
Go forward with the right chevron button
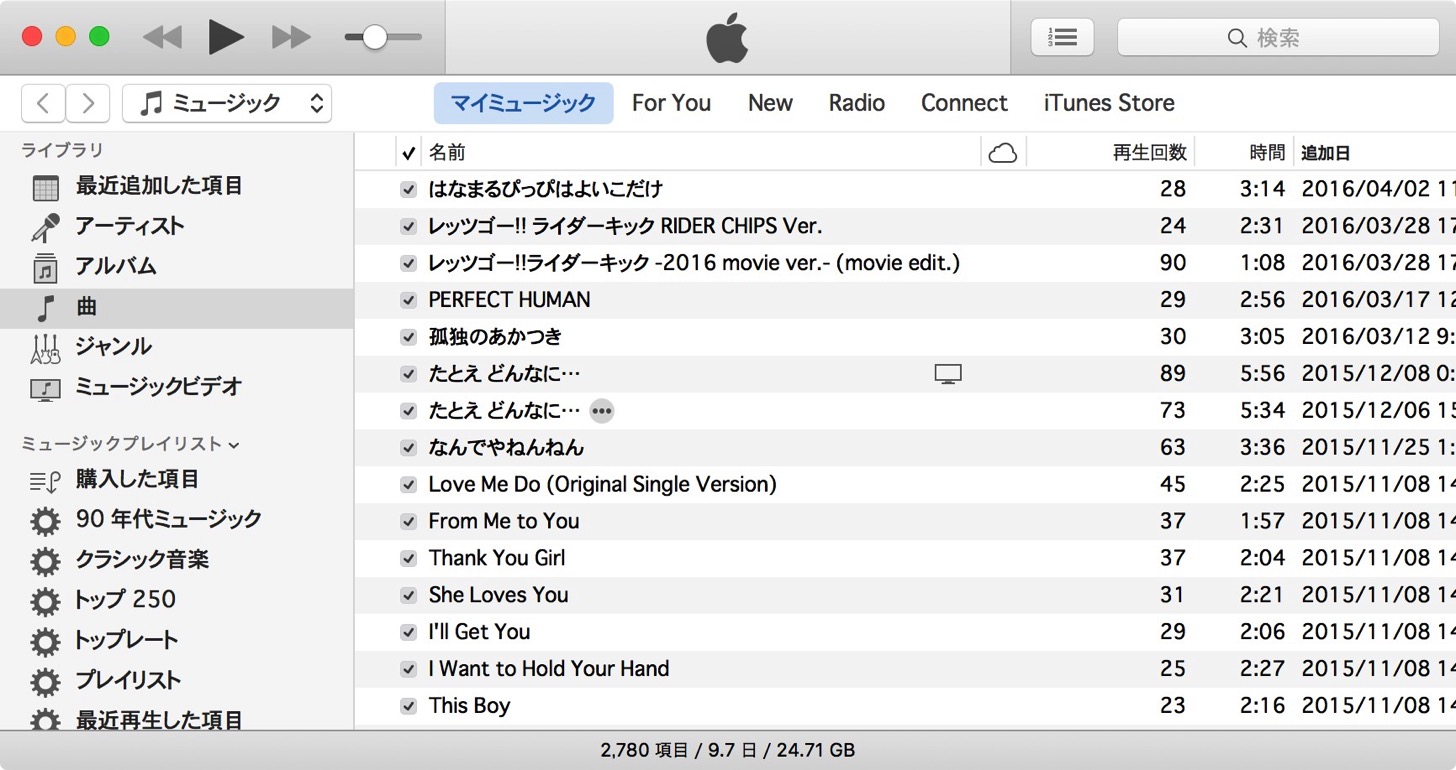point(88,103)
